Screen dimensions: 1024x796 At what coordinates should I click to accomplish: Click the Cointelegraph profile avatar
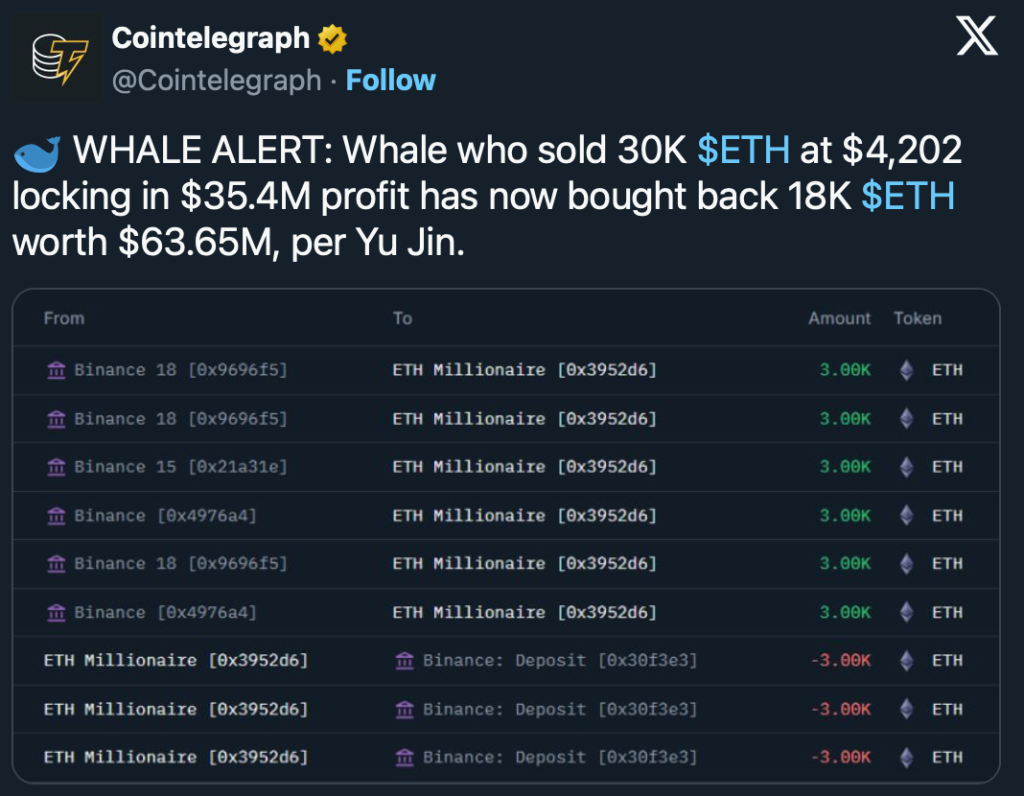click(56, 58)
